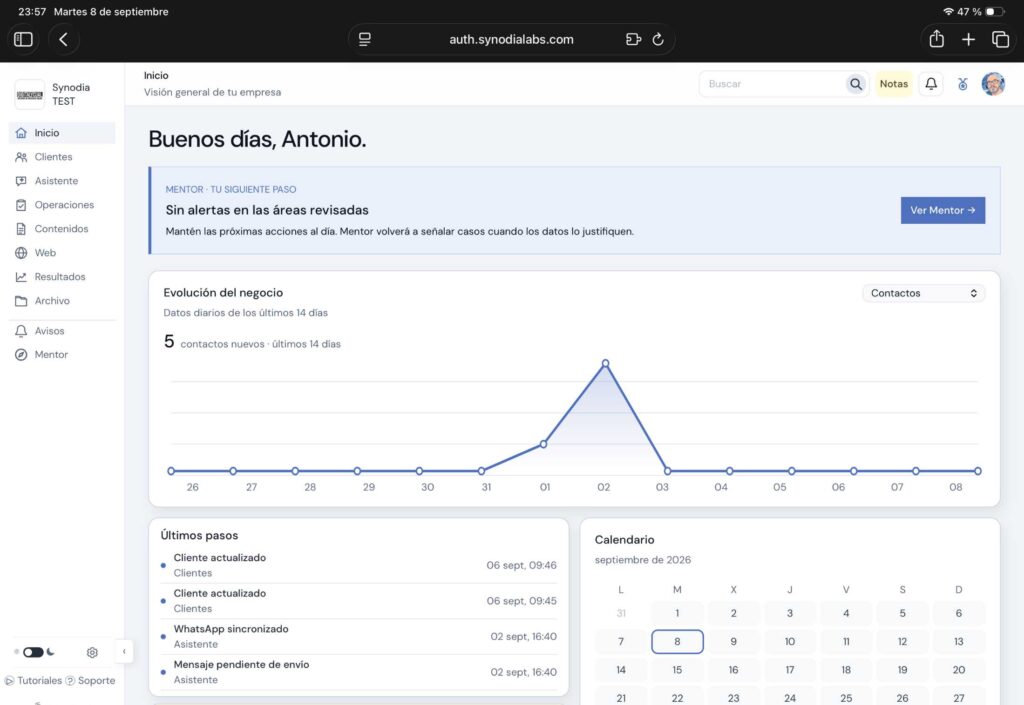Click the moon dark-mode icon
The image size is (1024, 705).
click(x=51, y=652)
